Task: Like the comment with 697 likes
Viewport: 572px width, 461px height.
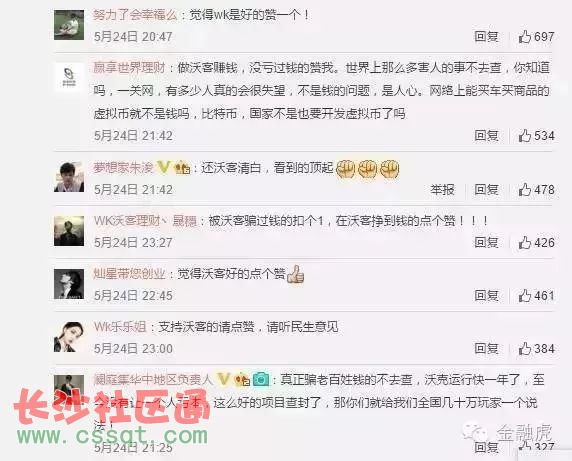Action: [525, 36]
